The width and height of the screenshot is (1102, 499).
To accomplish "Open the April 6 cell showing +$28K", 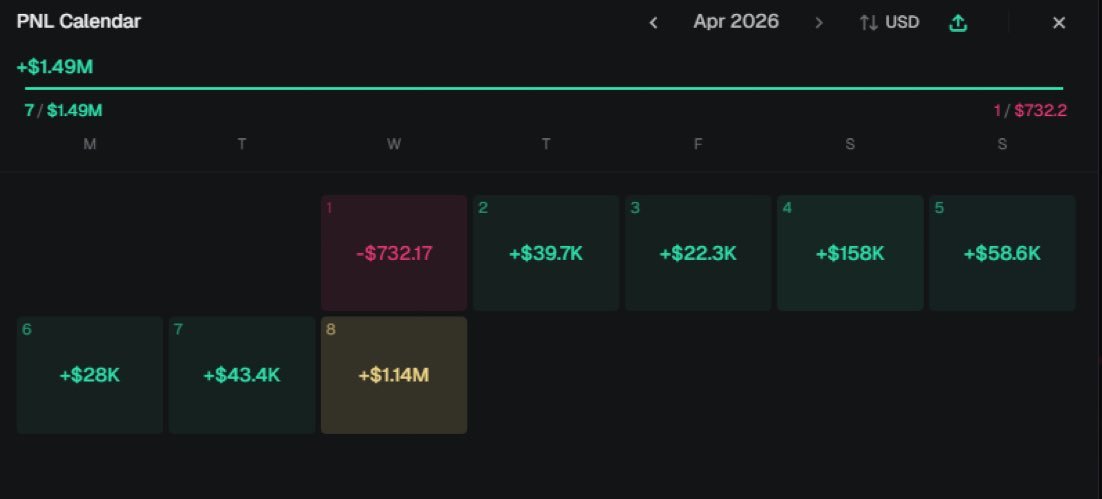I will [90, 375].
